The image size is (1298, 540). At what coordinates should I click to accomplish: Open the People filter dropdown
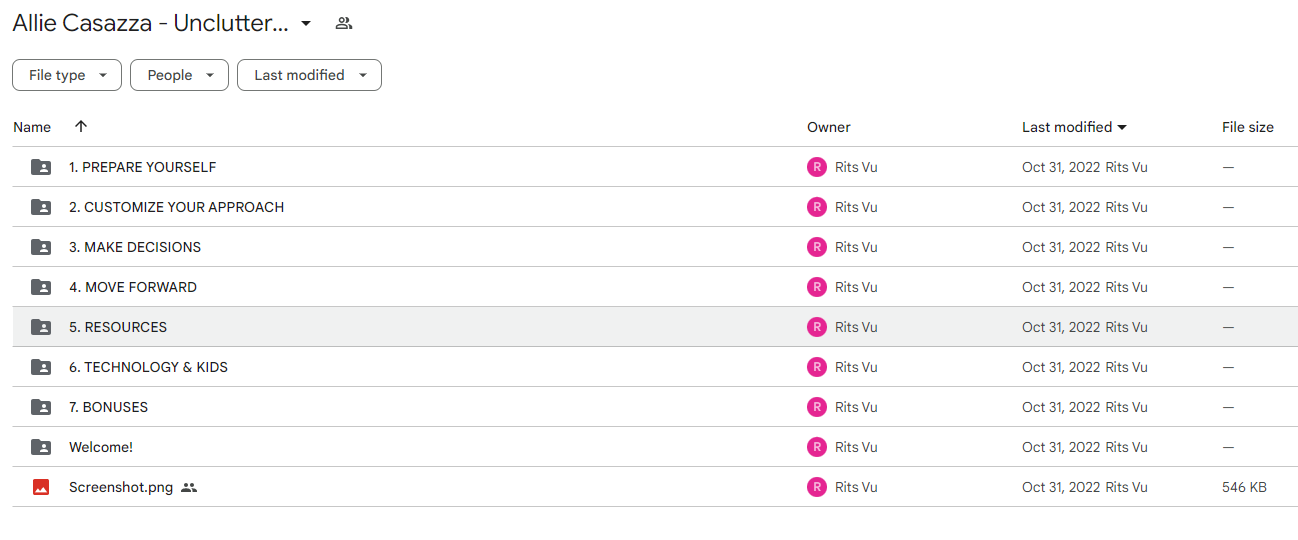(180, 75)
